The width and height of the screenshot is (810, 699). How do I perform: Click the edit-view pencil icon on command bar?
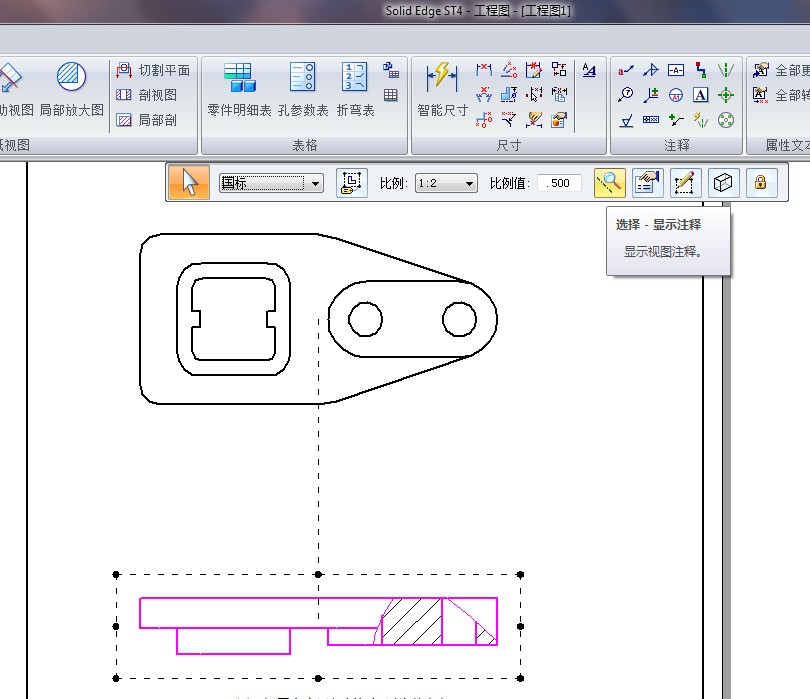[686, 183]
